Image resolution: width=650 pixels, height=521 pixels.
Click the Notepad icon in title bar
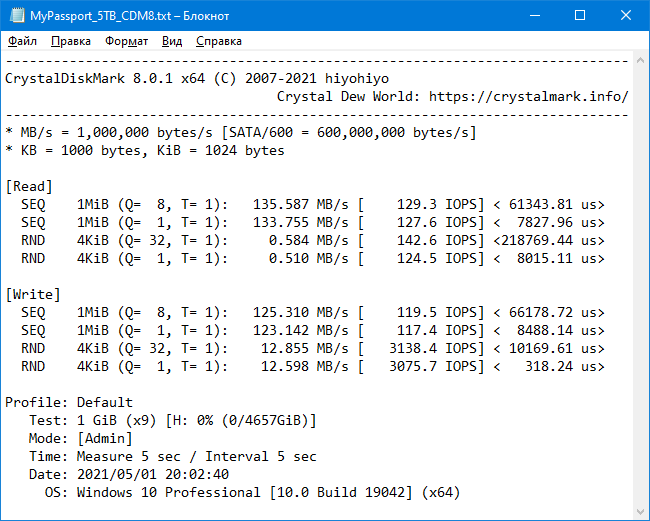(x=17, y=16)
